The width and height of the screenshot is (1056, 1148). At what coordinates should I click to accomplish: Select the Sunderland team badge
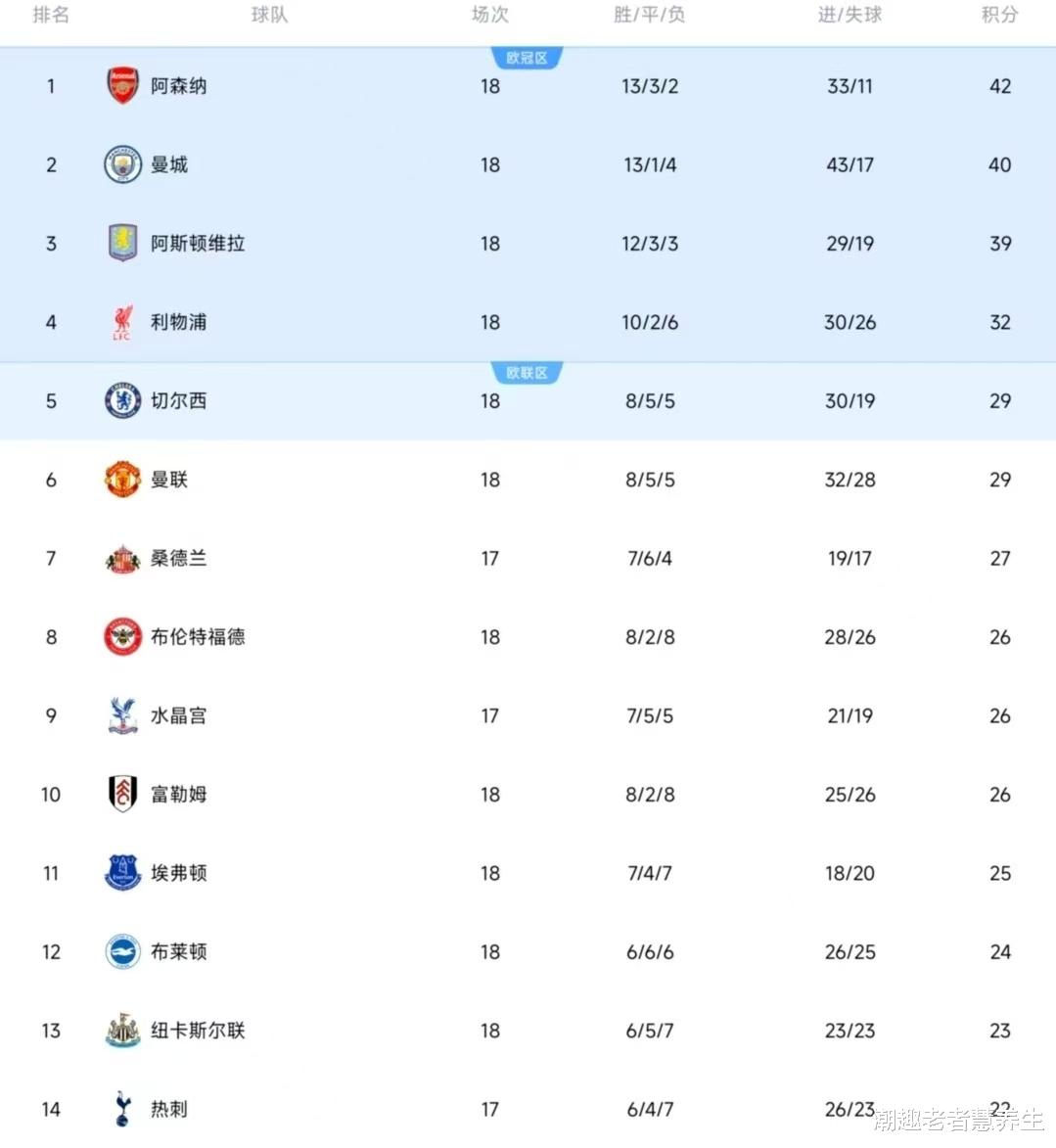pyautogui.click(x=122, y=559)
